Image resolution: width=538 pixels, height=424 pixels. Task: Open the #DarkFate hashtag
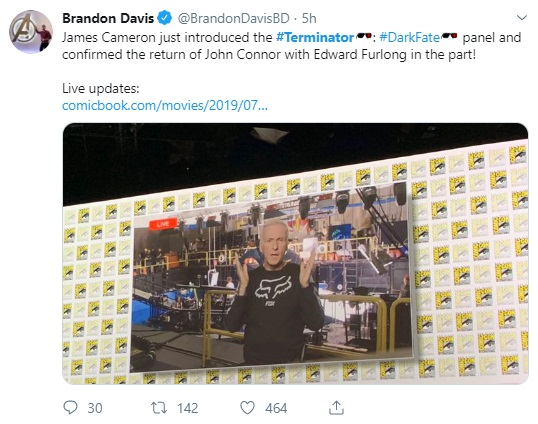click(x=410, y=37)
